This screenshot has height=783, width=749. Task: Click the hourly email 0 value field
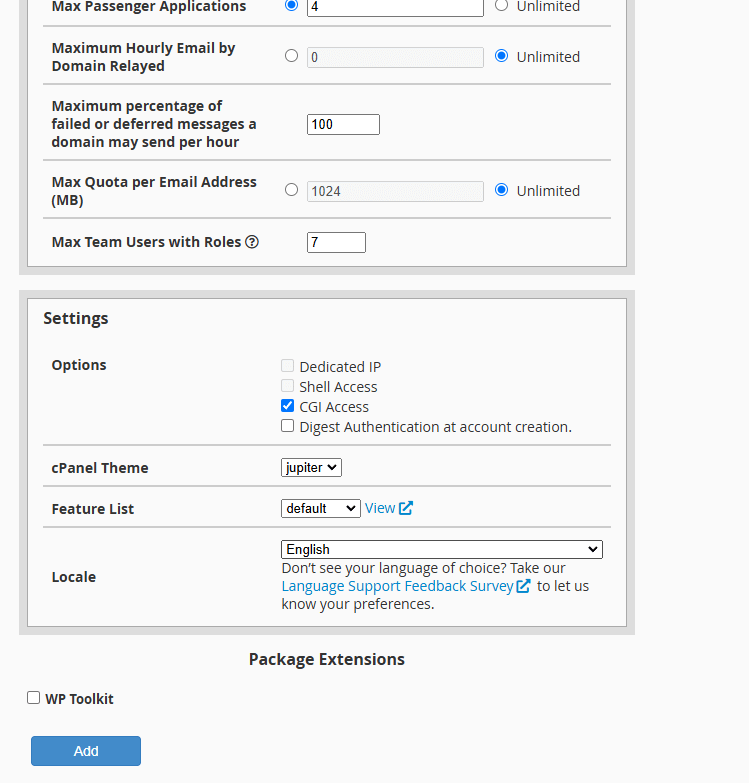tap(395, 57)
